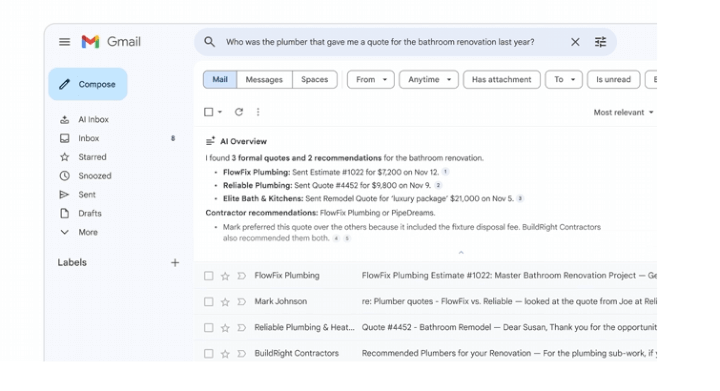Image resolution: width=720 pixels, height=391 pixels.
Task: Toggle the Has attachment filter
Action: (501, 79)
